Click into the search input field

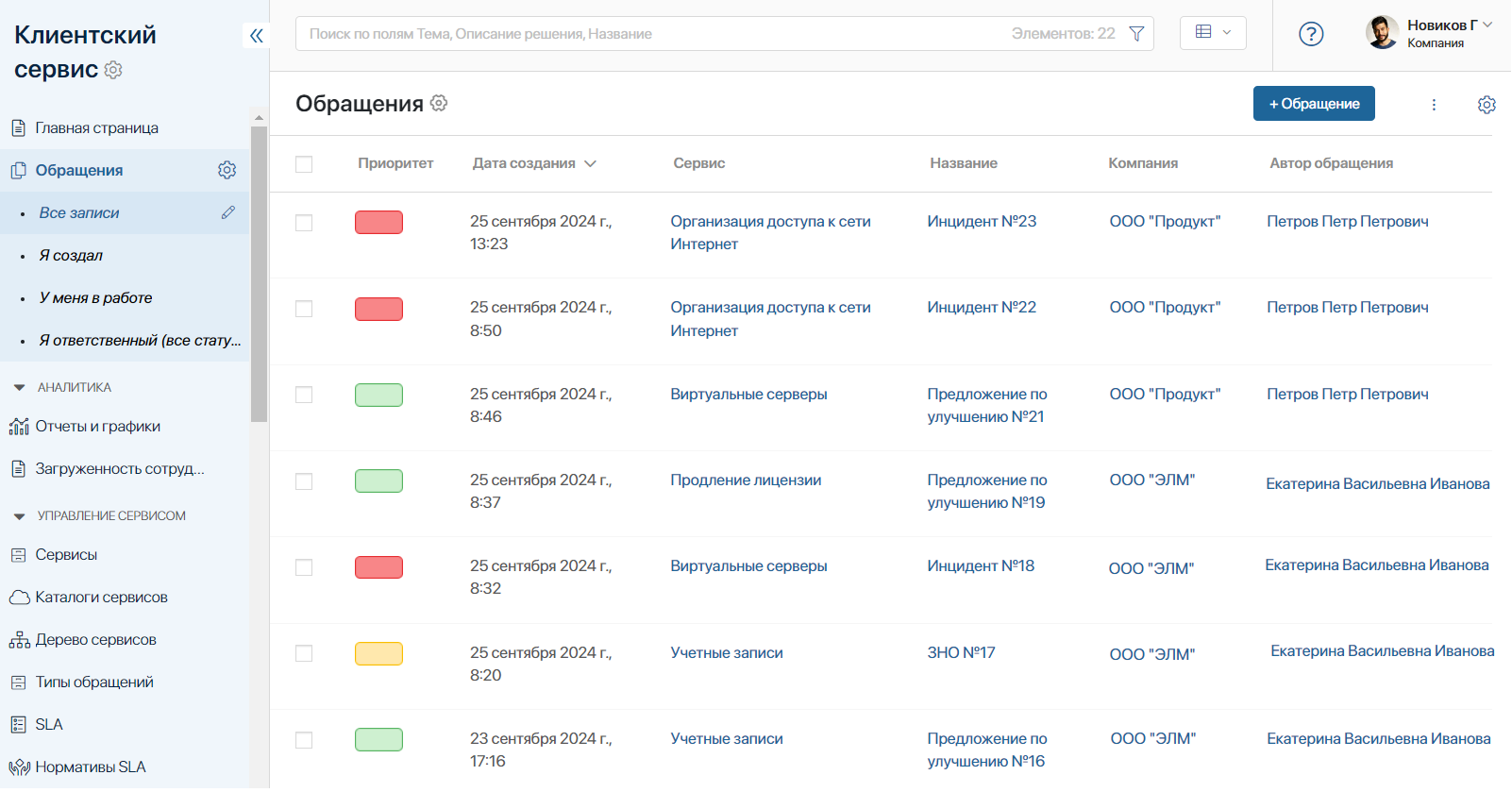(x=651, y=34)
